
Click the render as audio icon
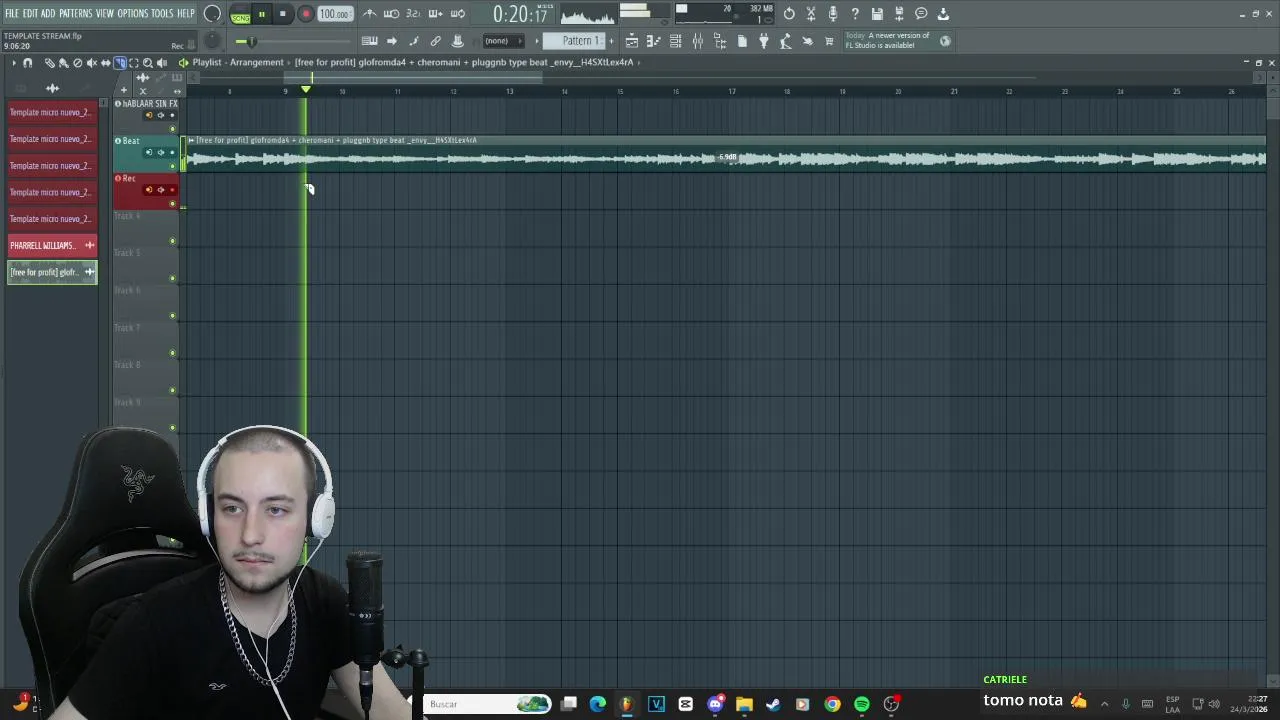pos(899,14)
